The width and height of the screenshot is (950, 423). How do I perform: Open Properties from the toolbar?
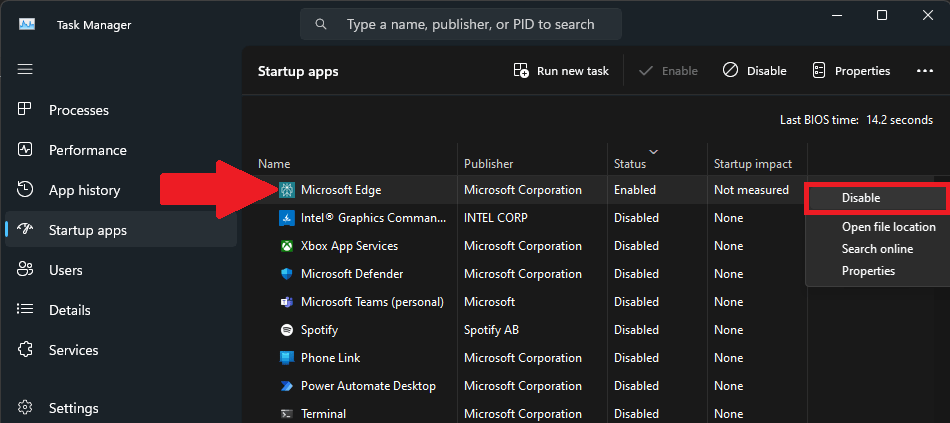(851, 71)
